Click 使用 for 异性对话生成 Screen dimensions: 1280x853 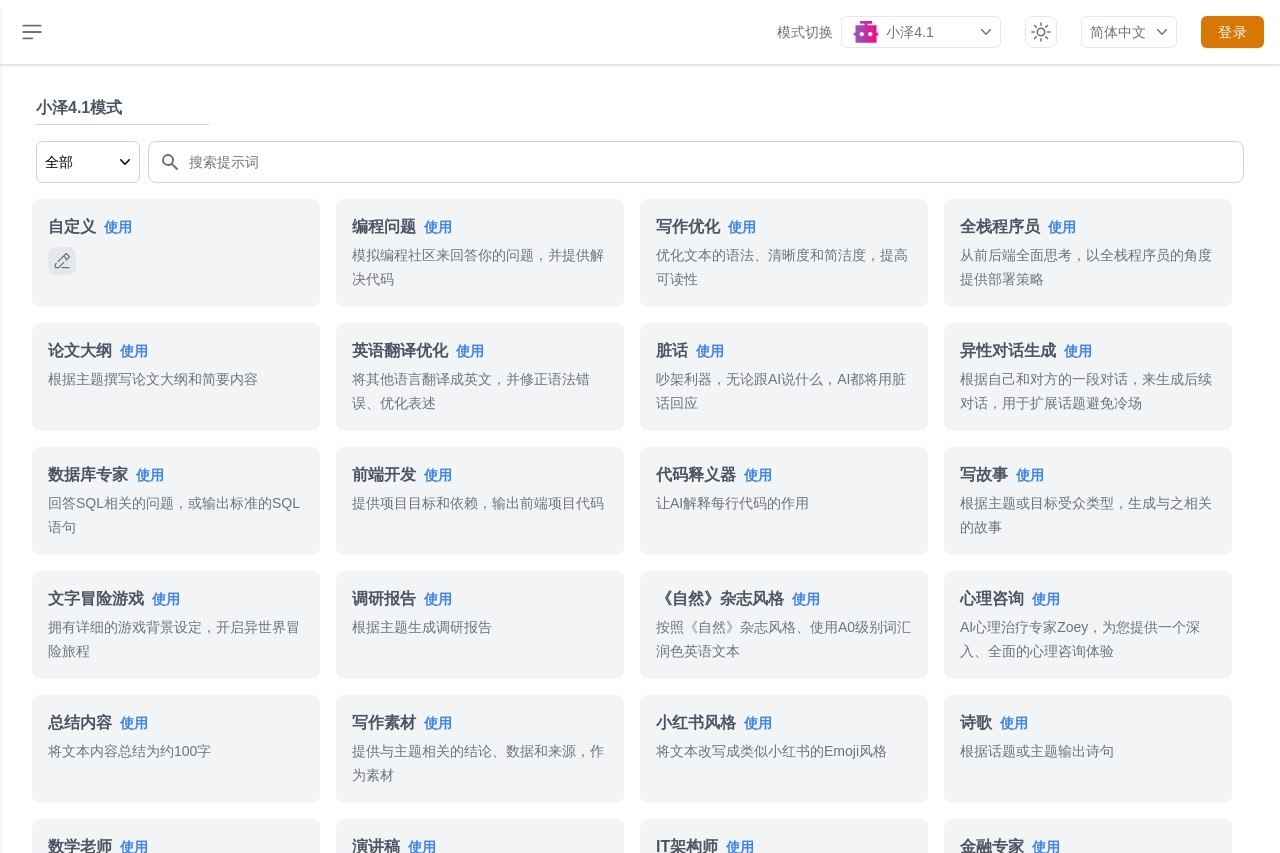pyautogui.click(x=1078, y=351)
